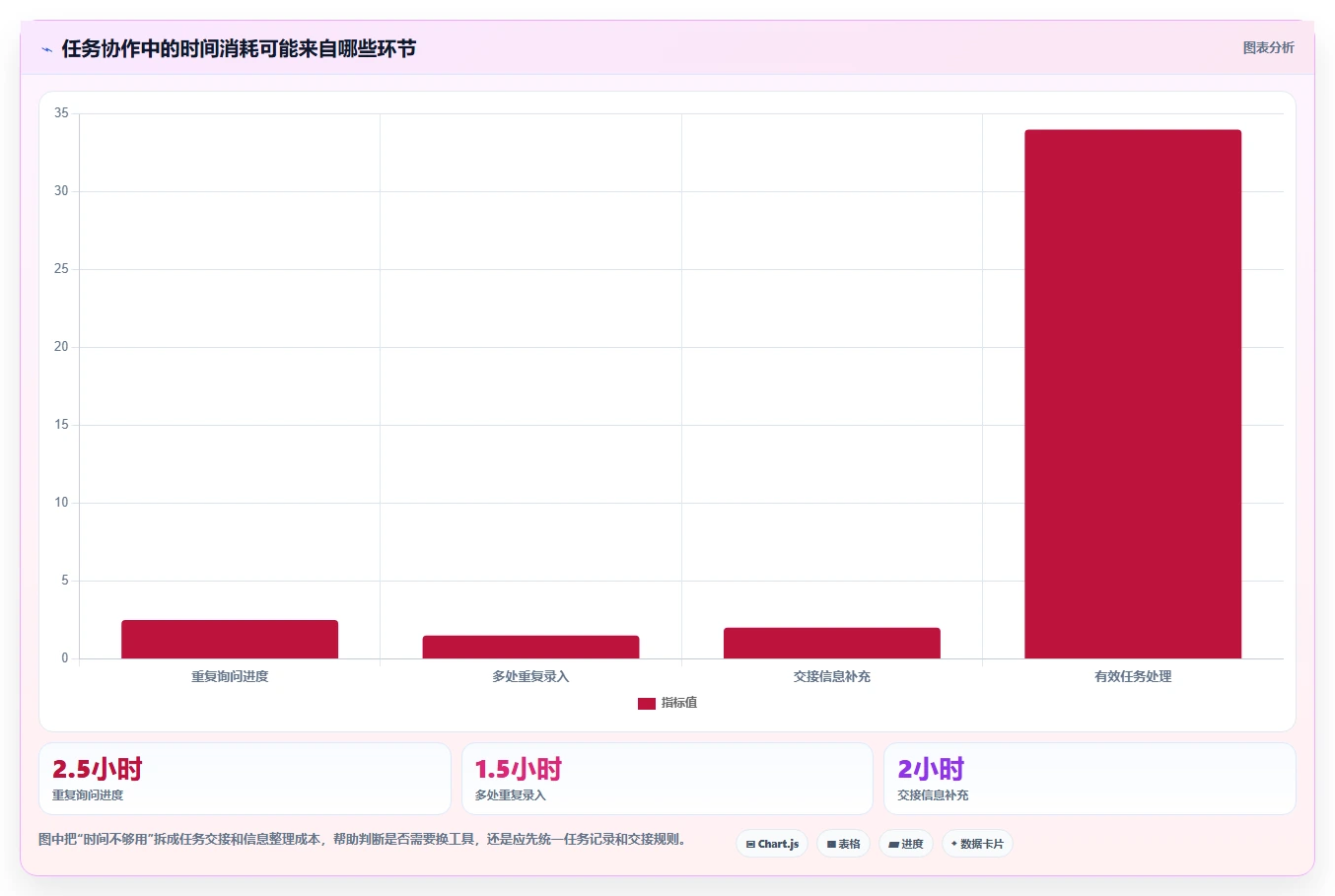
Task: Open the 1.5小时 data card
Action: pyautogui.click(x=667, y=779)
